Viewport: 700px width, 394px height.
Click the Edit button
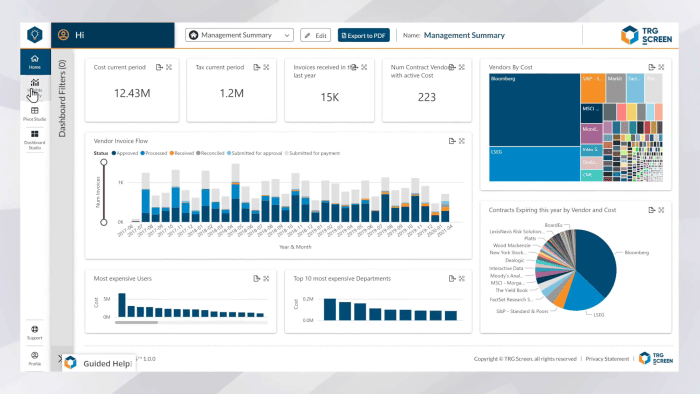coord(316,35)
